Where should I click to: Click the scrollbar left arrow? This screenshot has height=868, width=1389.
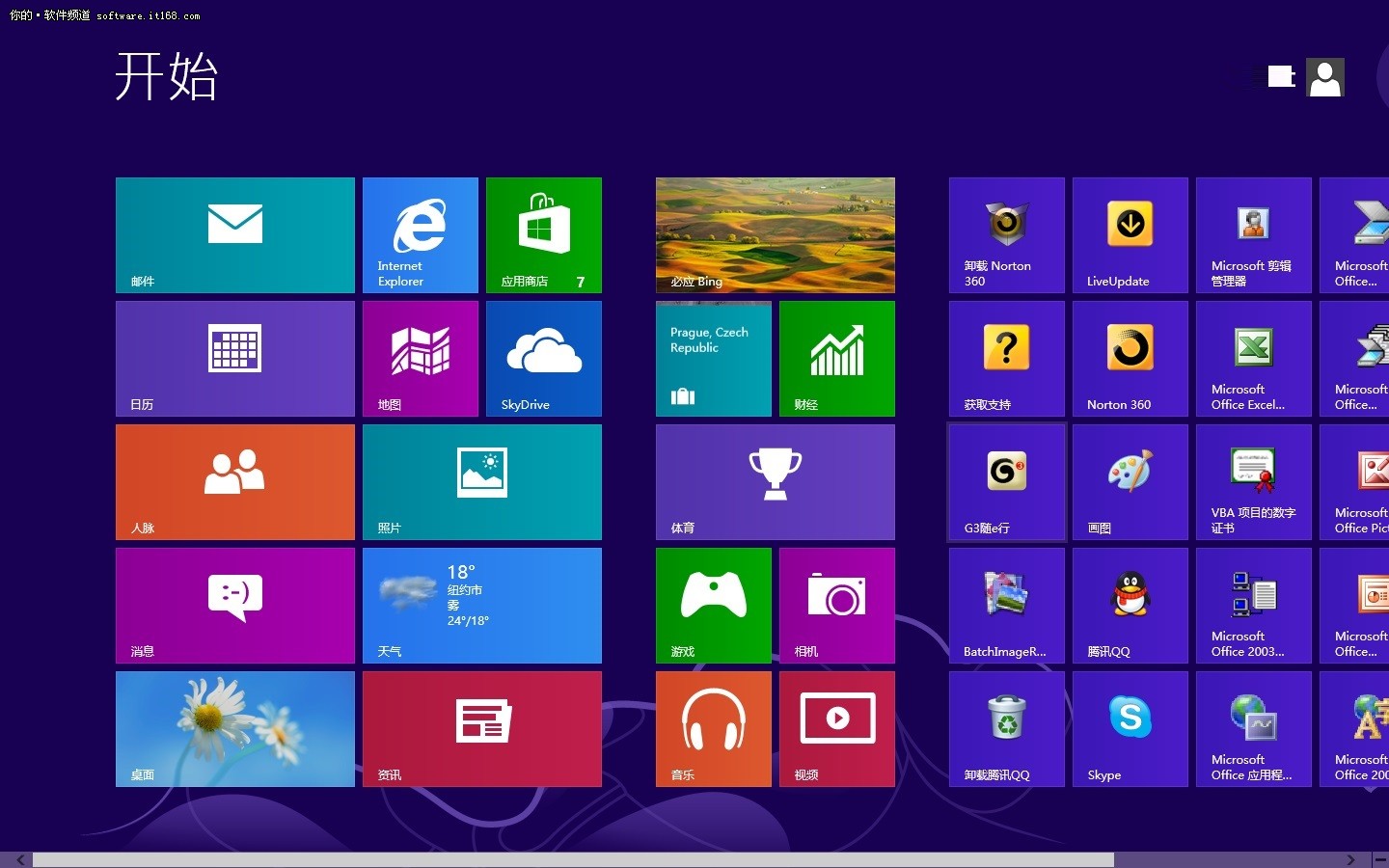coord(20,859)
